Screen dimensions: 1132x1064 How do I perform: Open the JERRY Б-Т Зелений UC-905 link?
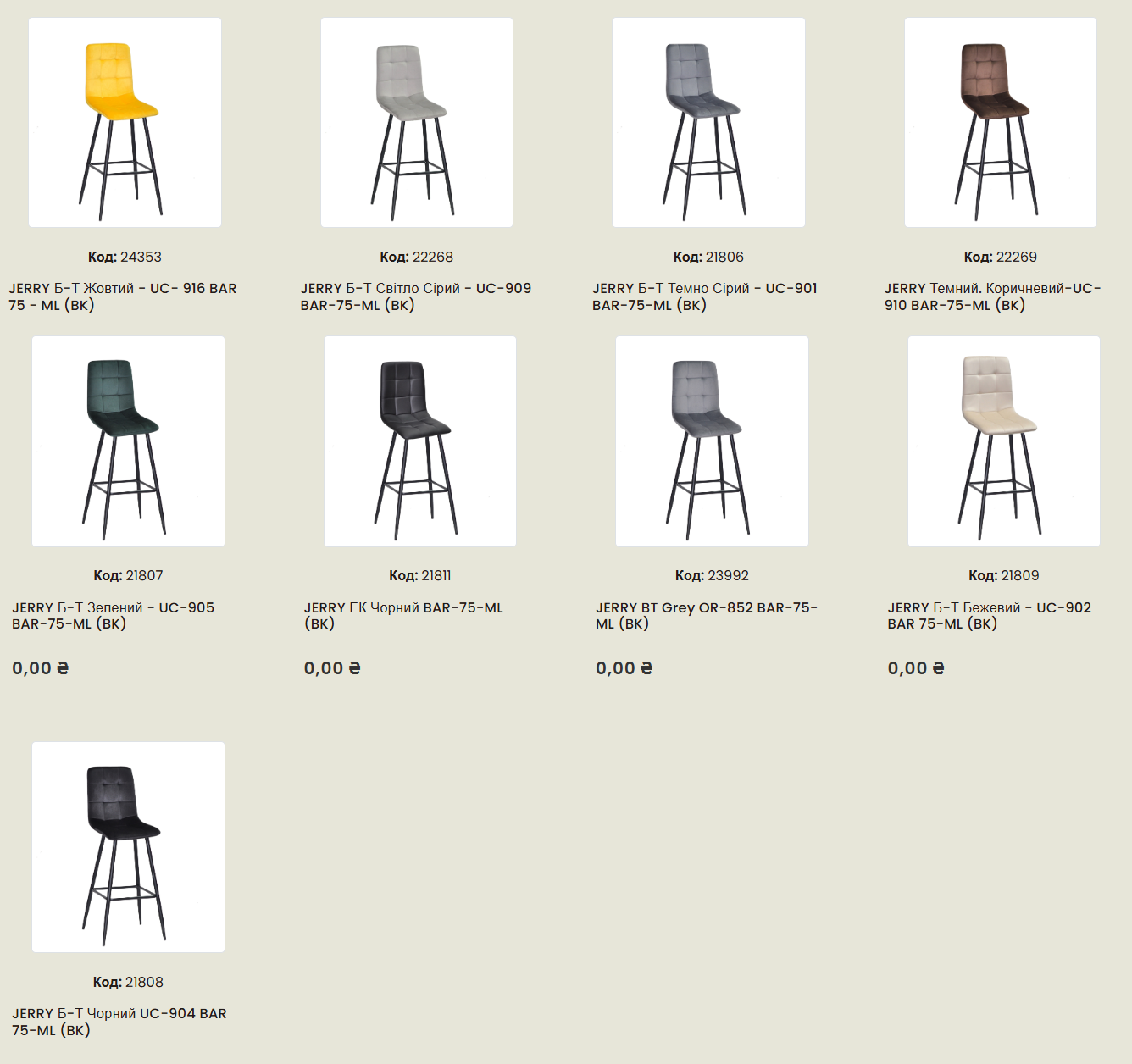[x=114, y=616]
